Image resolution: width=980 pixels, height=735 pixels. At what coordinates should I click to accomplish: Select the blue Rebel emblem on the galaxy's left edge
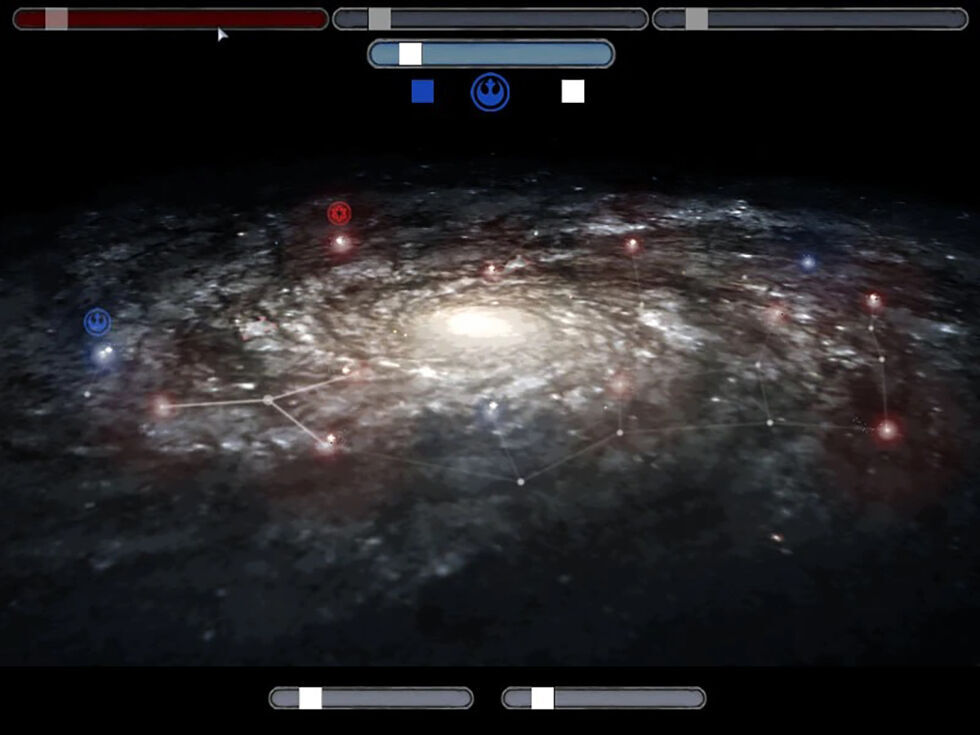(97, 322)
